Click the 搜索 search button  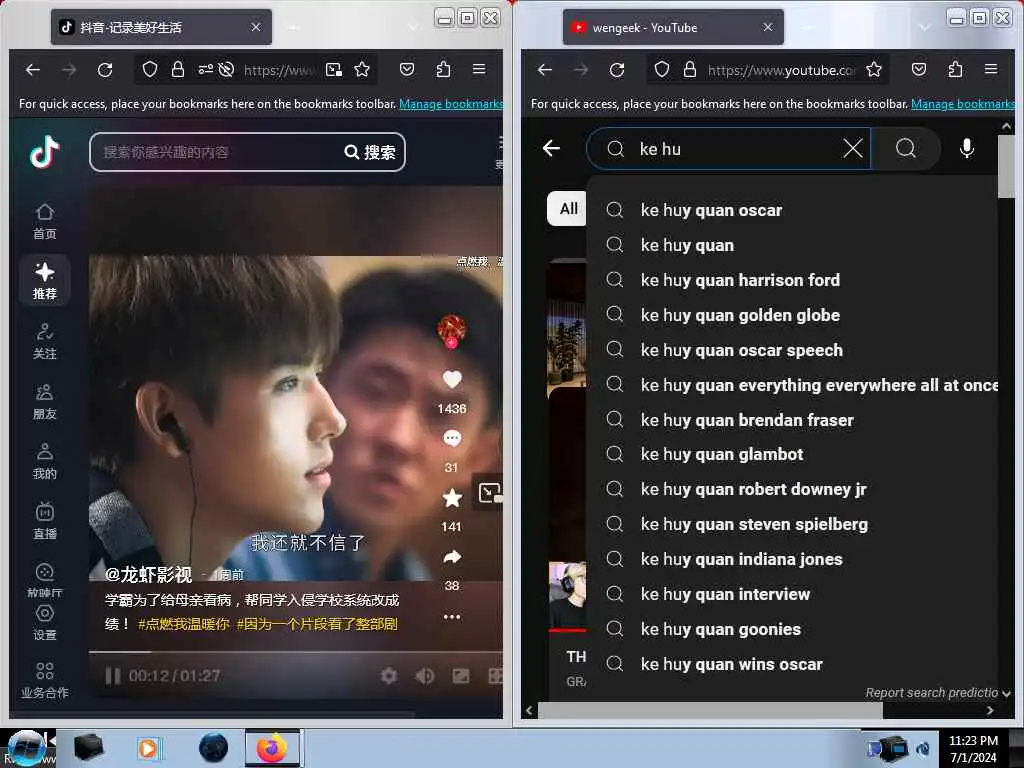pos(370,152)
